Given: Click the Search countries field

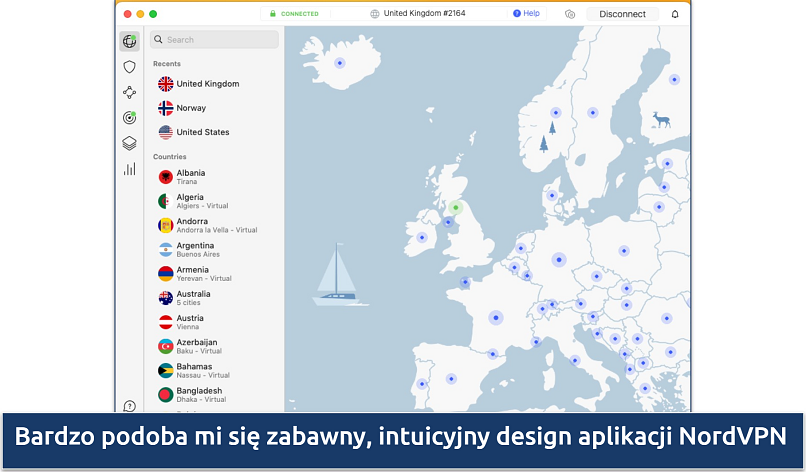Looking at the screenshot, I should 215,40.
